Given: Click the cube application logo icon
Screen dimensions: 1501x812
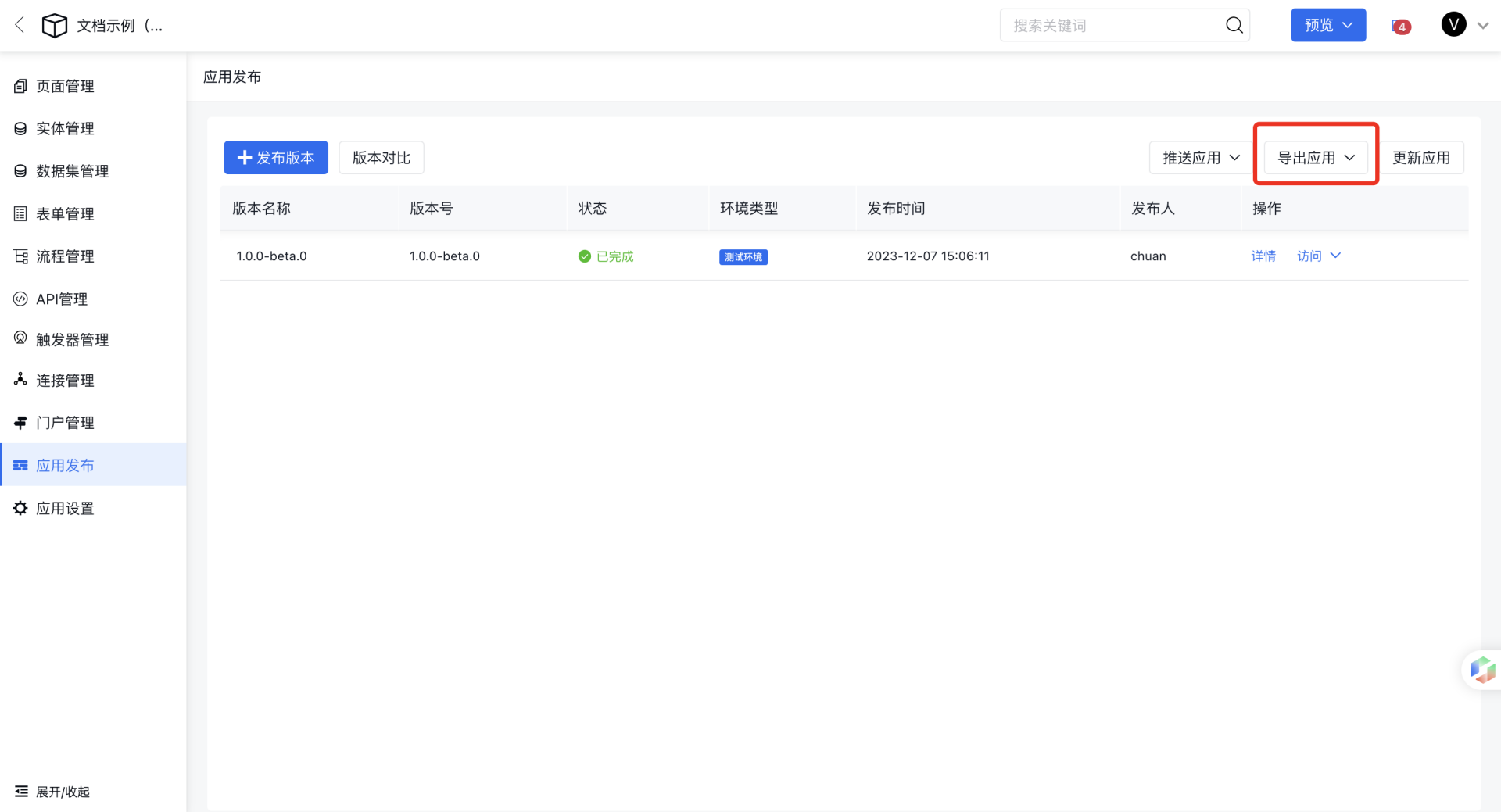Looking at the screenshot, I should 54,26.
